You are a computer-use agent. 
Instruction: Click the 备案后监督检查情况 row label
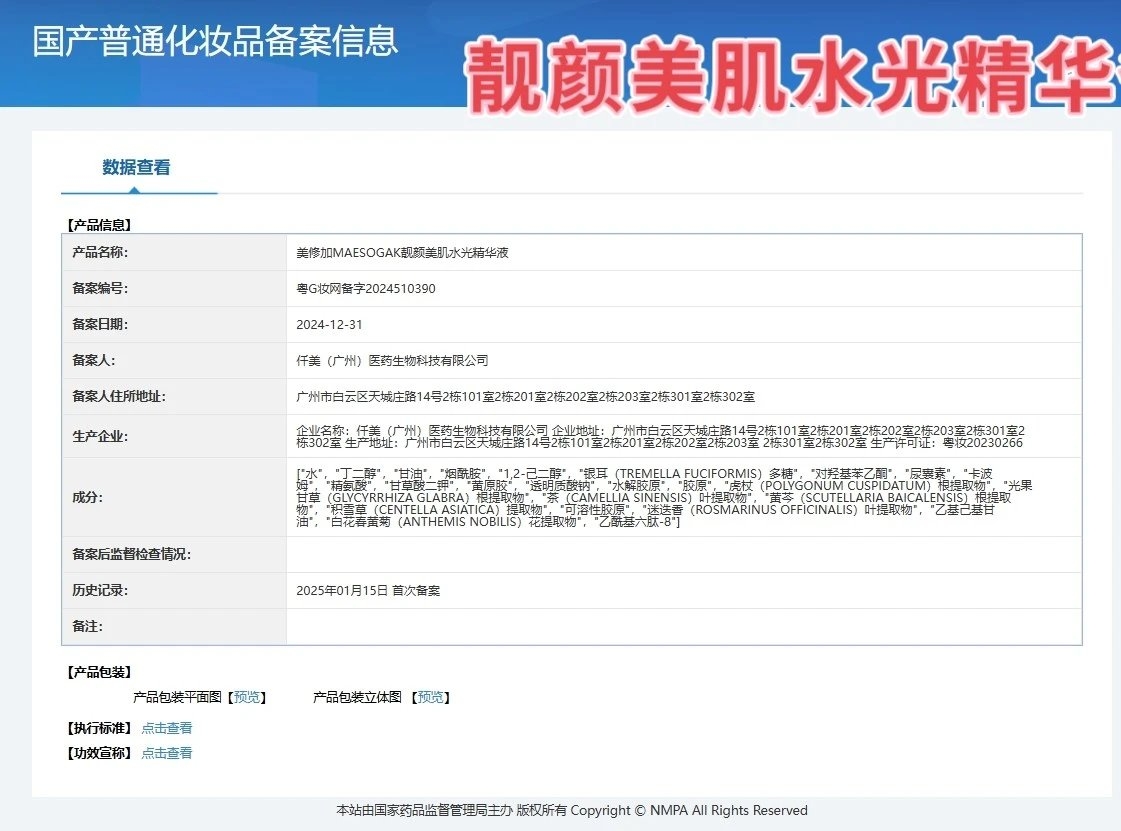point(132,554)
